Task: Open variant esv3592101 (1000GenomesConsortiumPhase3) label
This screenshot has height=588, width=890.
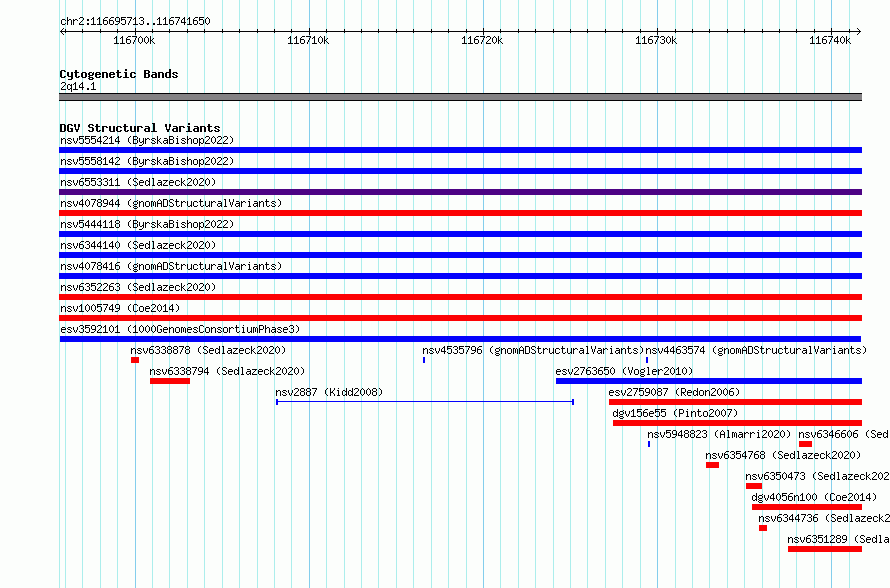Action: click(180, 329)
